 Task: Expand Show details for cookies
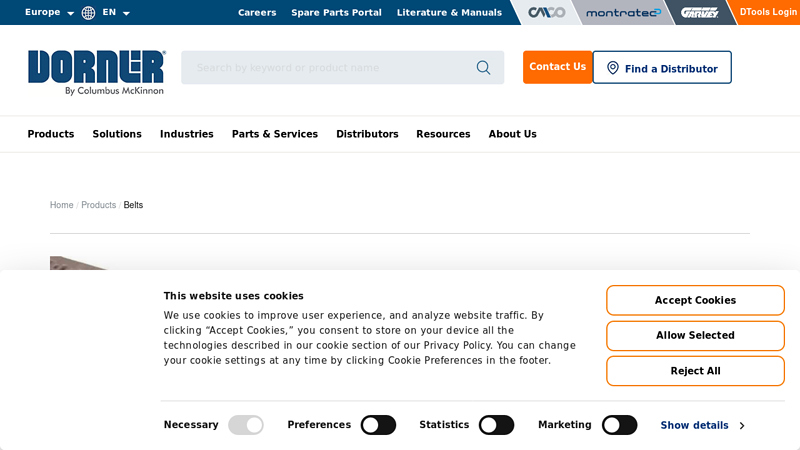pos(701,425)
